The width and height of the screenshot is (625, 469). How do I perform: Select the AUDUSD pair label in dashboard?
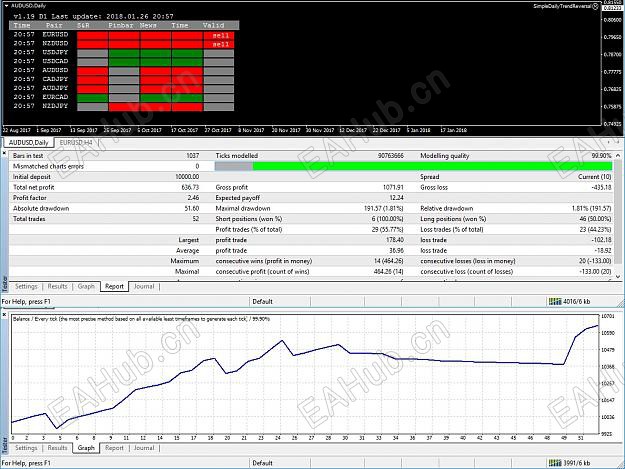tap(55, 70)
